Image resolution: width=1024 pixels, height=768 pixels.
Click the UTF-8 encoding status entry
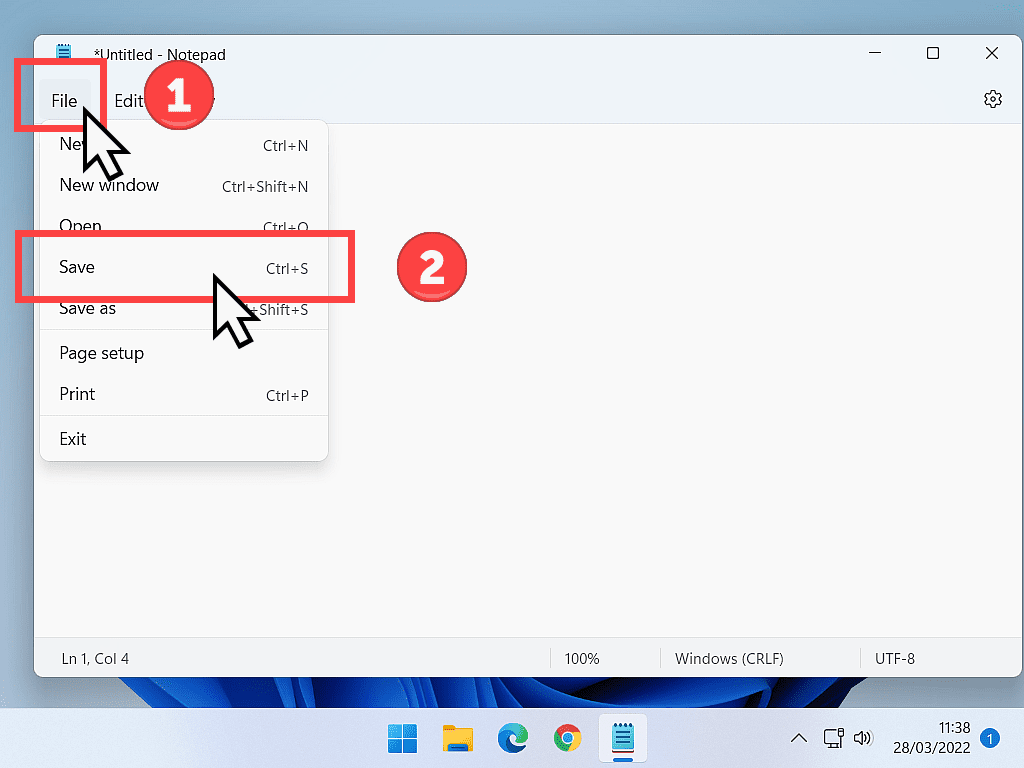click(x=895, y=658)
